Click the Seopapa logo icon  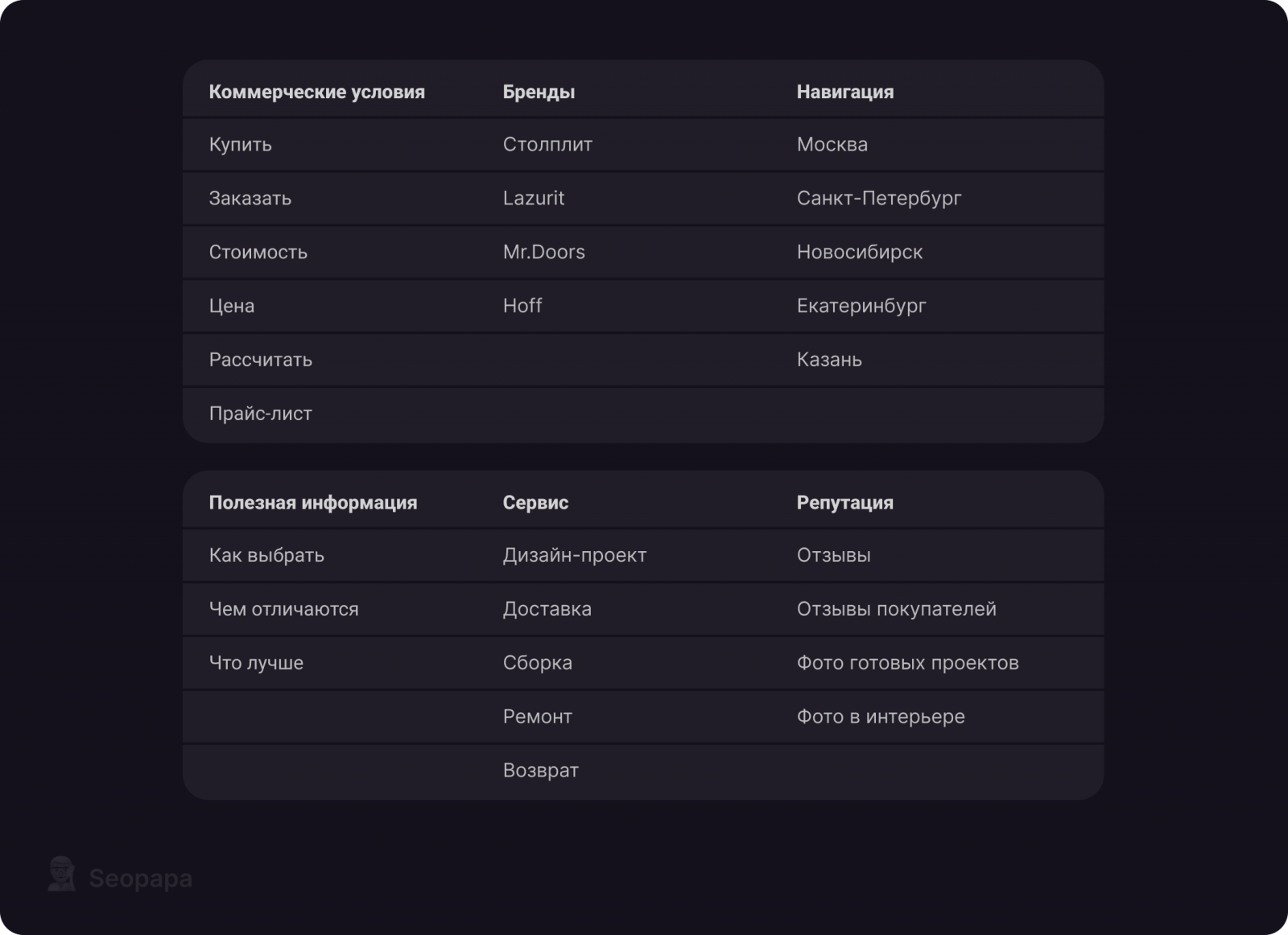[61, 875]
